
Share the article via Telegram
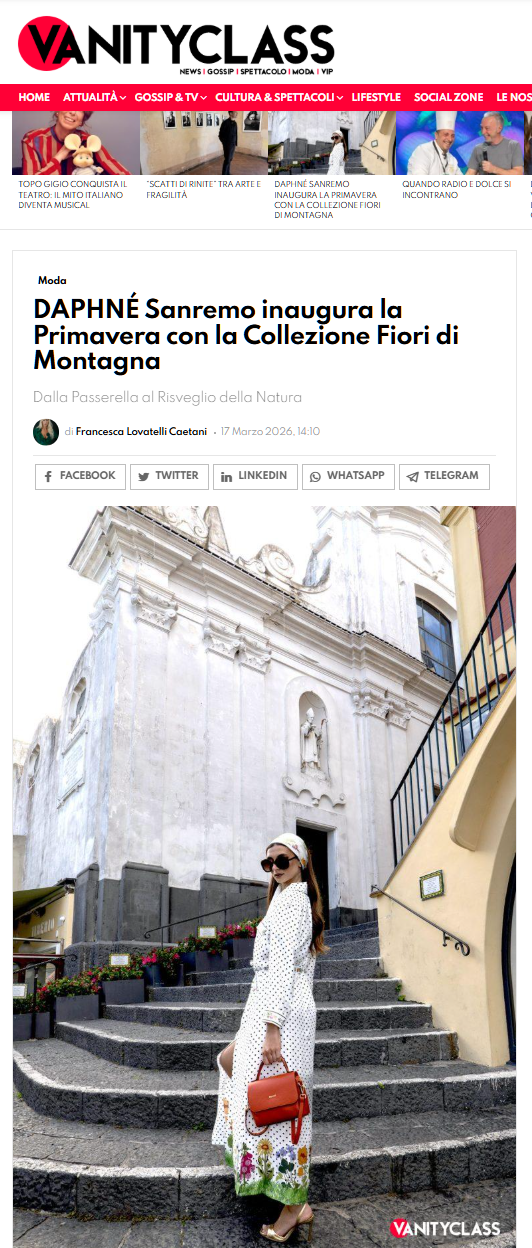coord(444,476)
